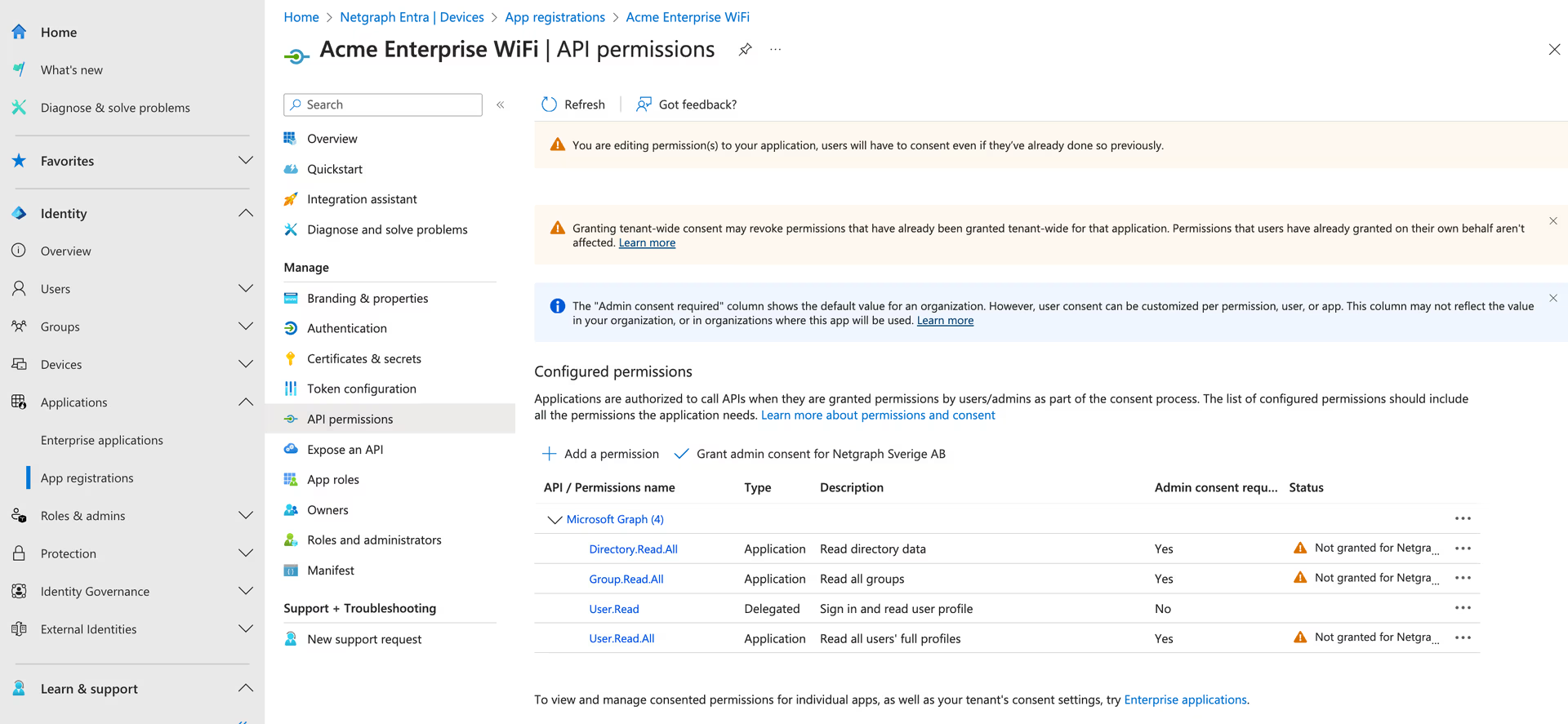Open Expose an API cloud icon
Image resolution: width=1568 pixels, height=724 pixels.
coord(291,449)
